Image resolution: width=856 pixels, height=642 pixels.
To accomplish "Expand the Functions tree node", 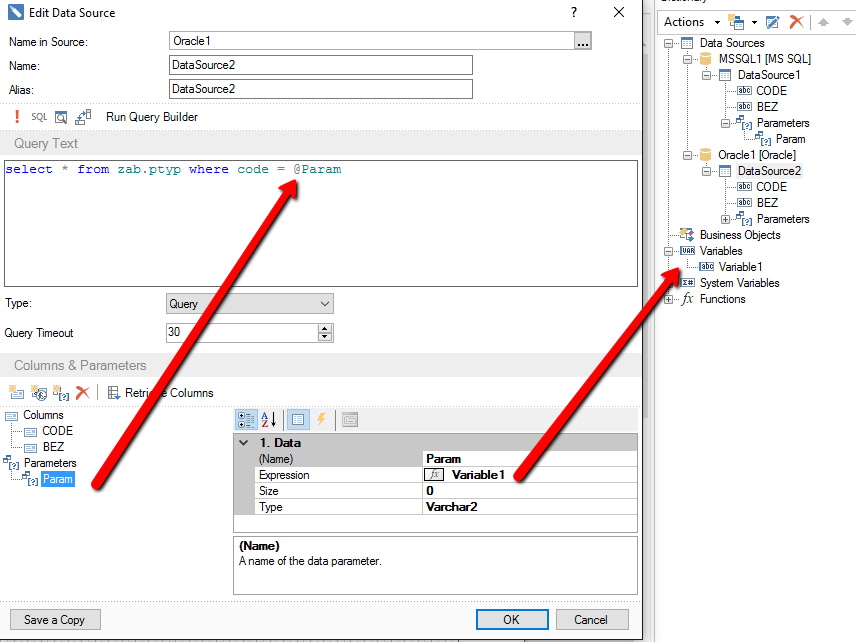I will pos(668,300).
